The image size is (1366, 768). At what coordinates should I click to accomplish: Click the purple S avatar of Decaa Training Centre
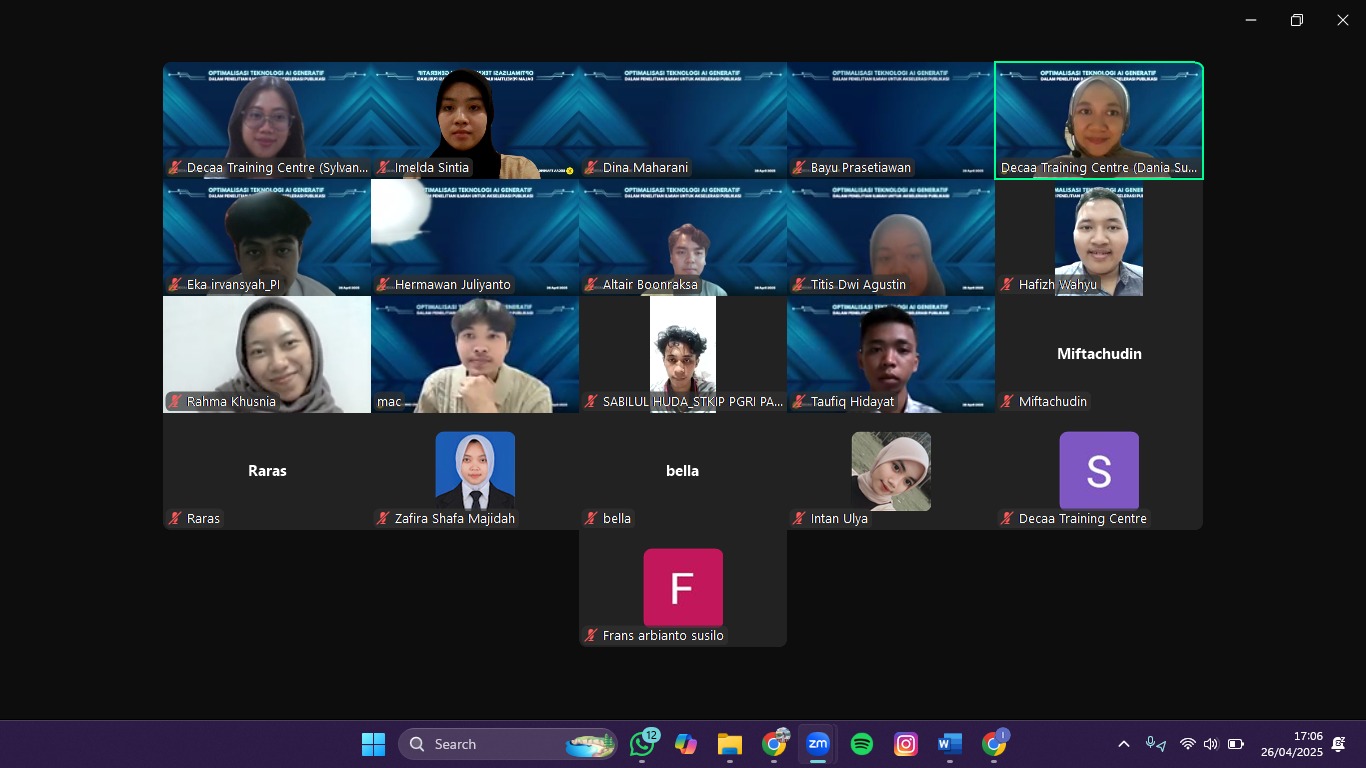1098,471
